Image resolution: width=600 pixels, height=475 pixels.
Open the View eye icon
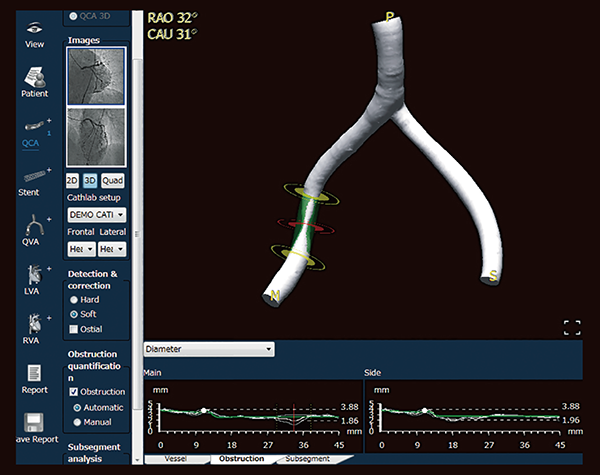[x=34, y=28]
